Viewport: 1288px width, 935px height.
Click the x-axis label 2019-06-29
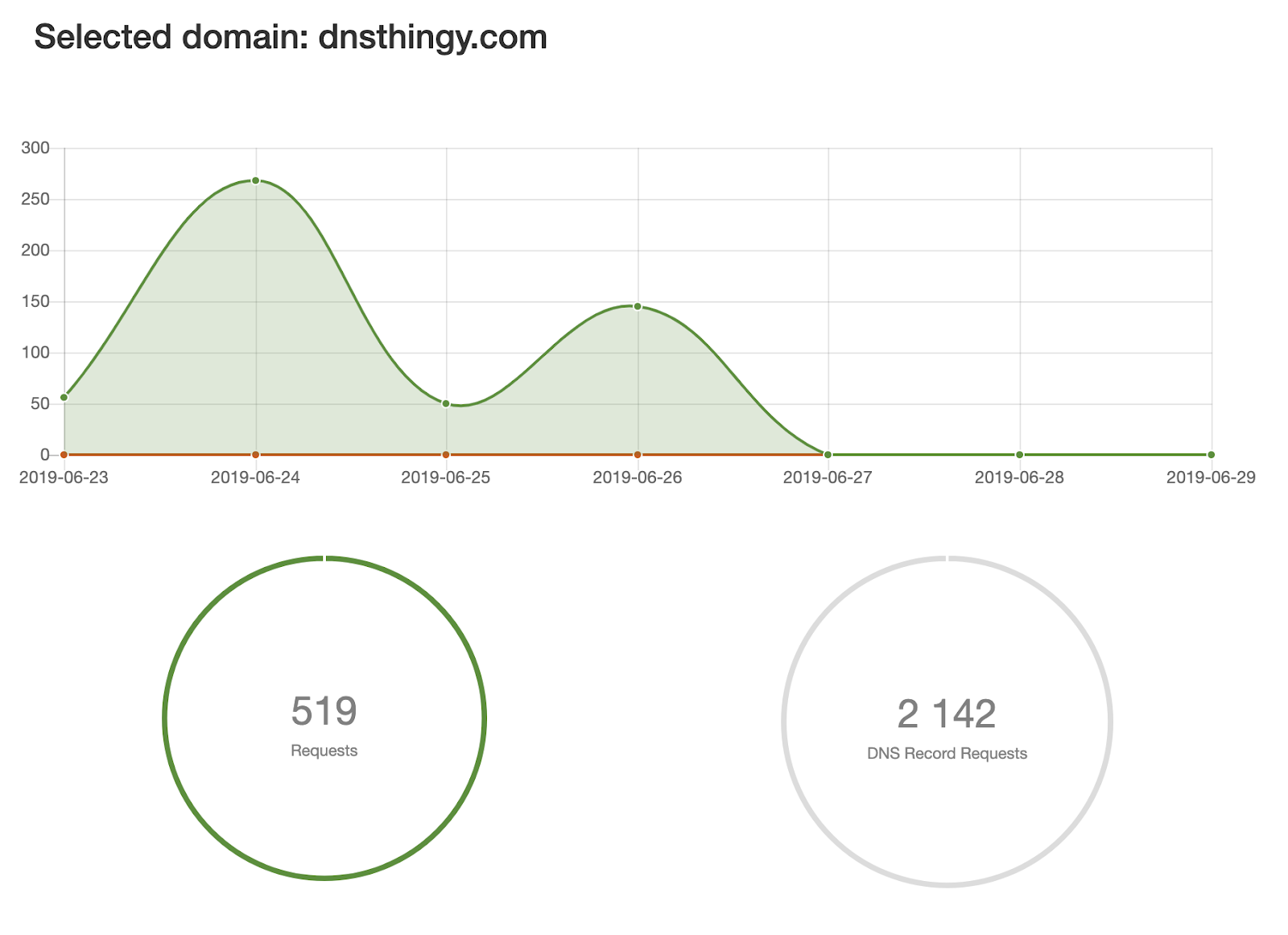(1211, 478)
